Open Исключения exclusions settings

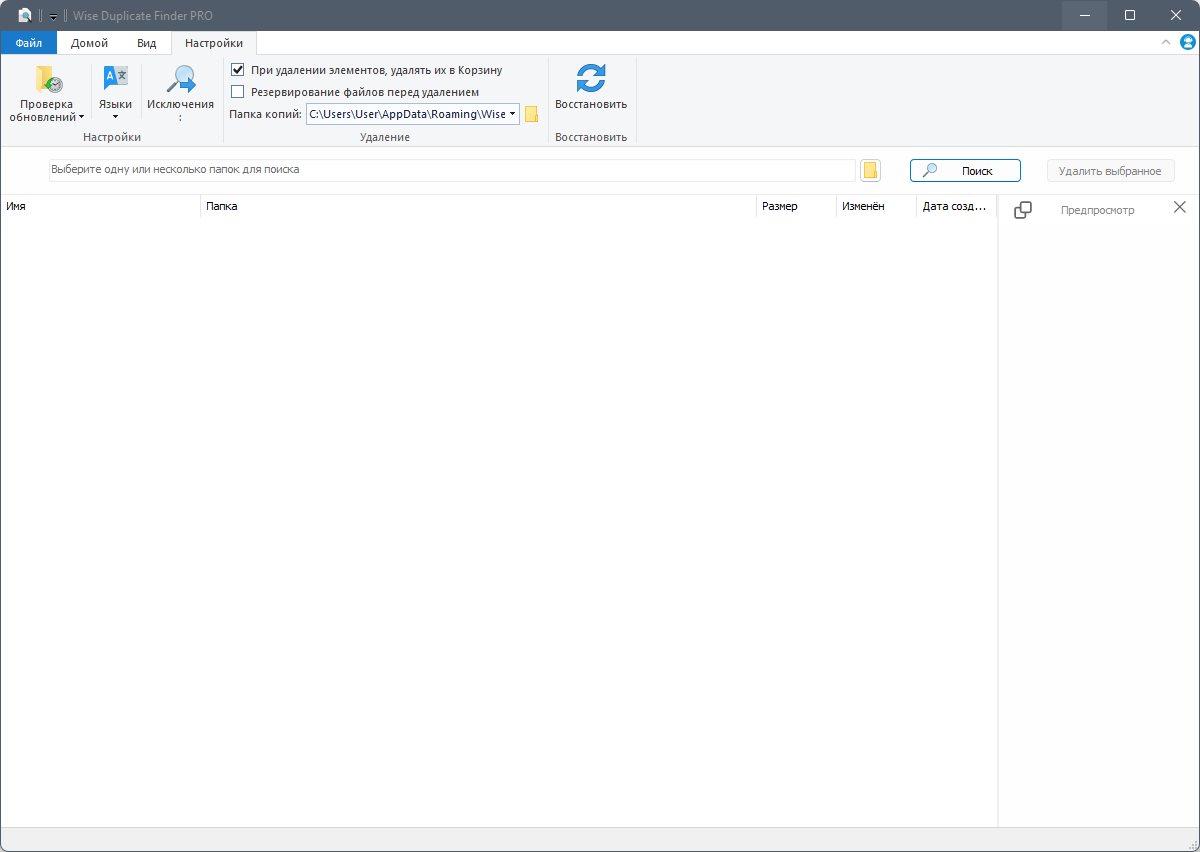(x=180, y=80)
